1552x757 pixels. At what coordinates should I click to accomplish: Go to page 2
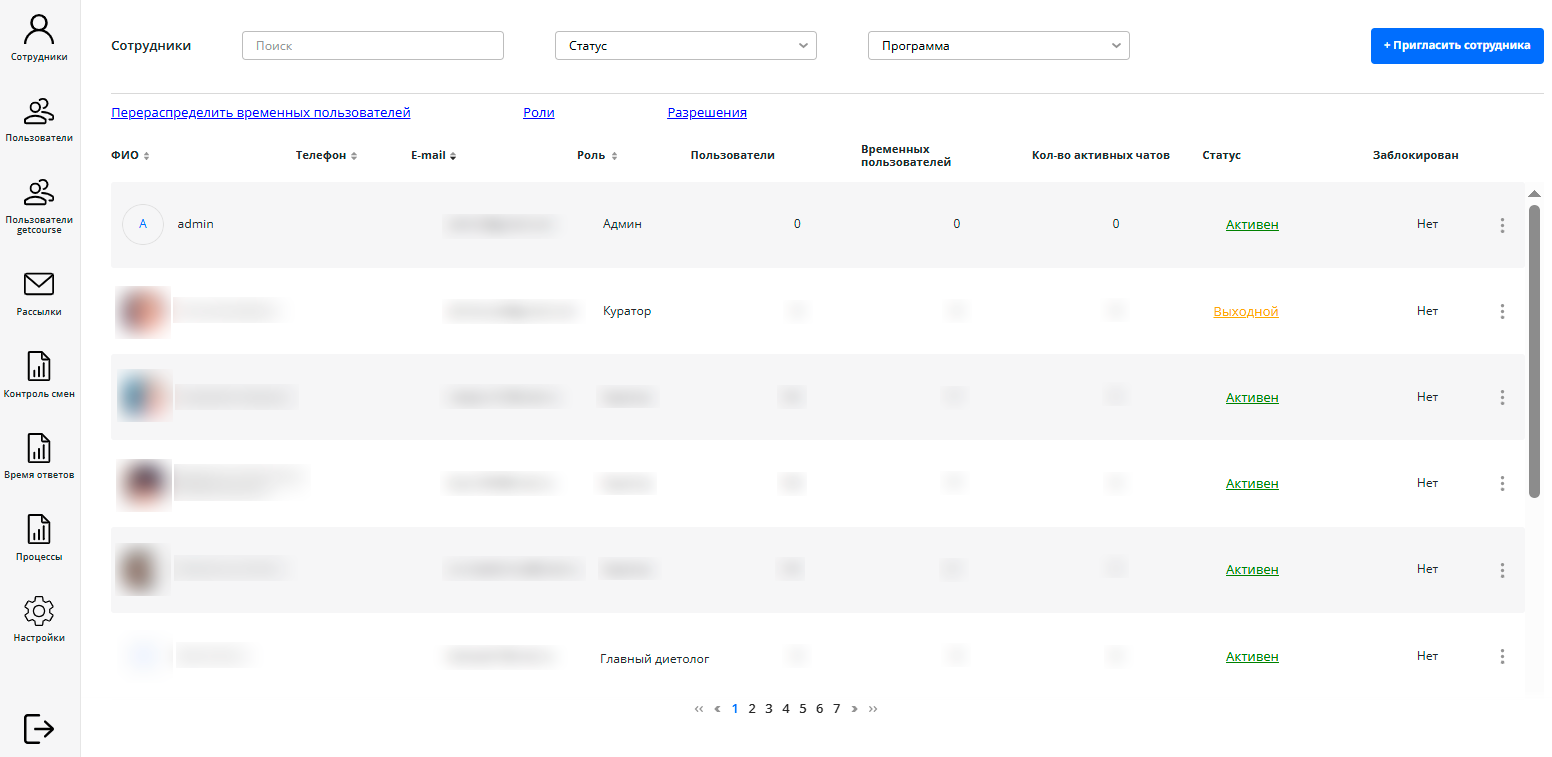click(x=752, y=709)
